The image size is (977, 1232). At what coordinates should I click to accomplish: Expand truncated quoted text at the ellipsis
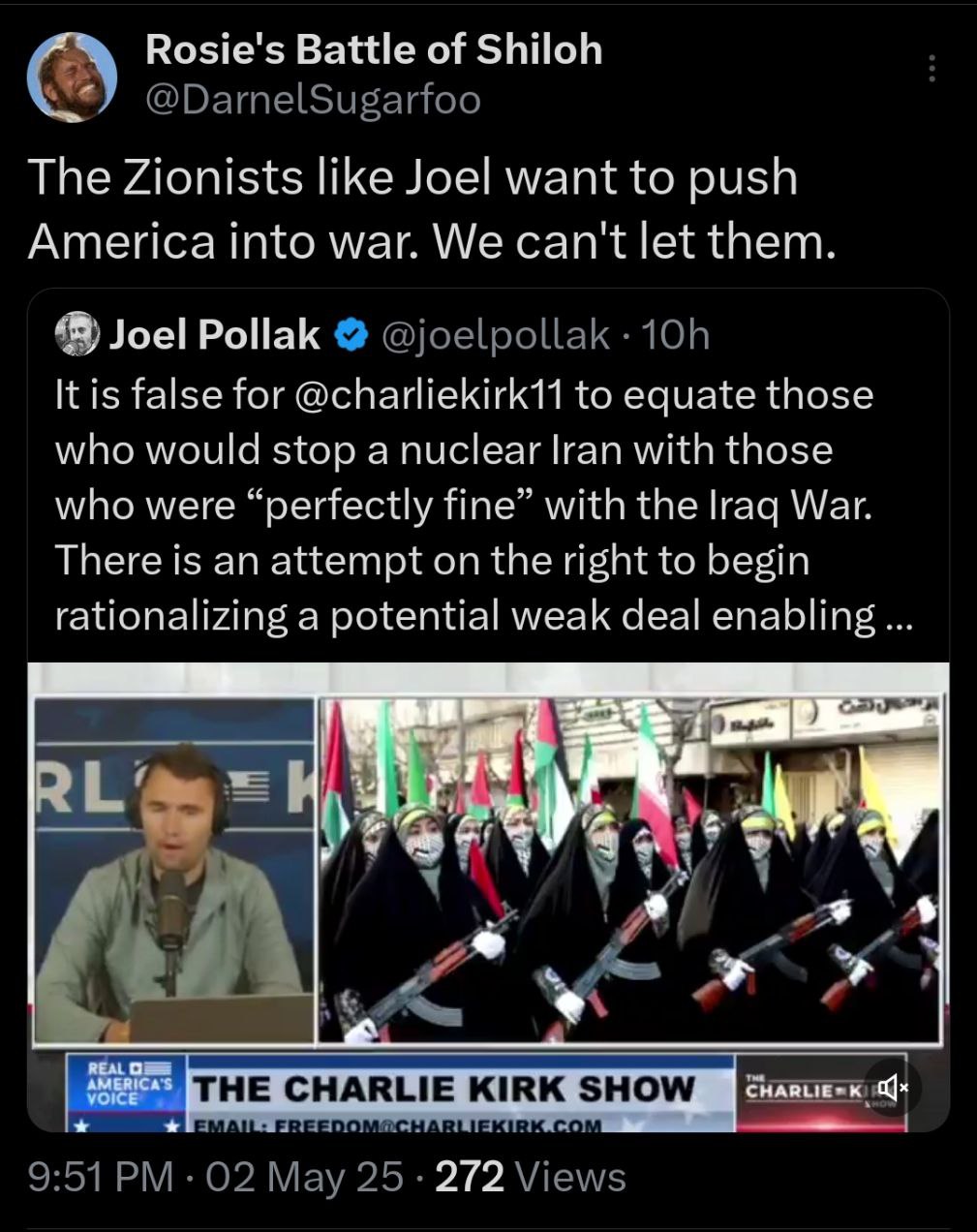coord(898,617)
